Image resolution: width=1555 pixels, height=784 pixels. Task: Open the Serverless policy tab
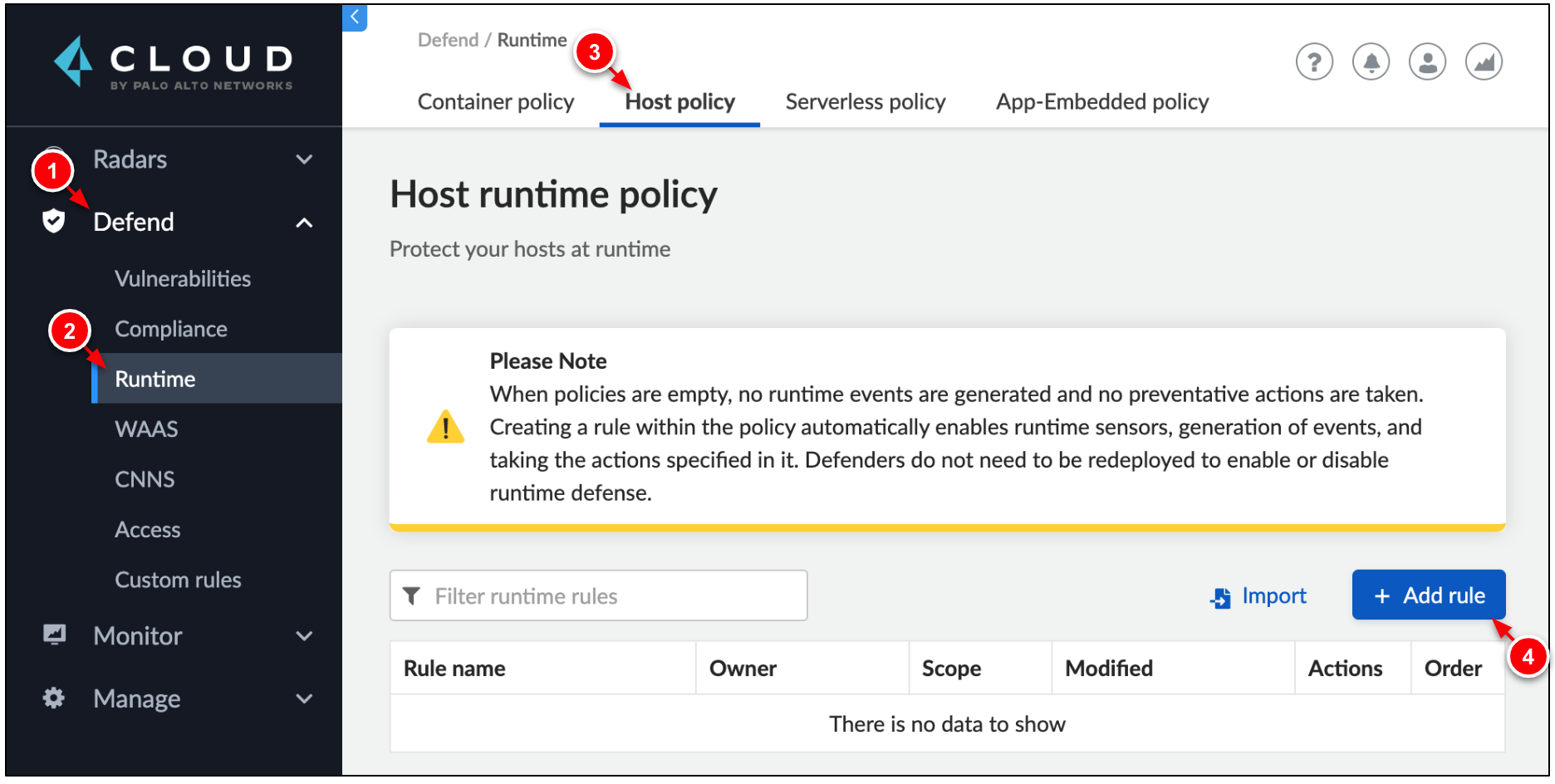[865, 101]
